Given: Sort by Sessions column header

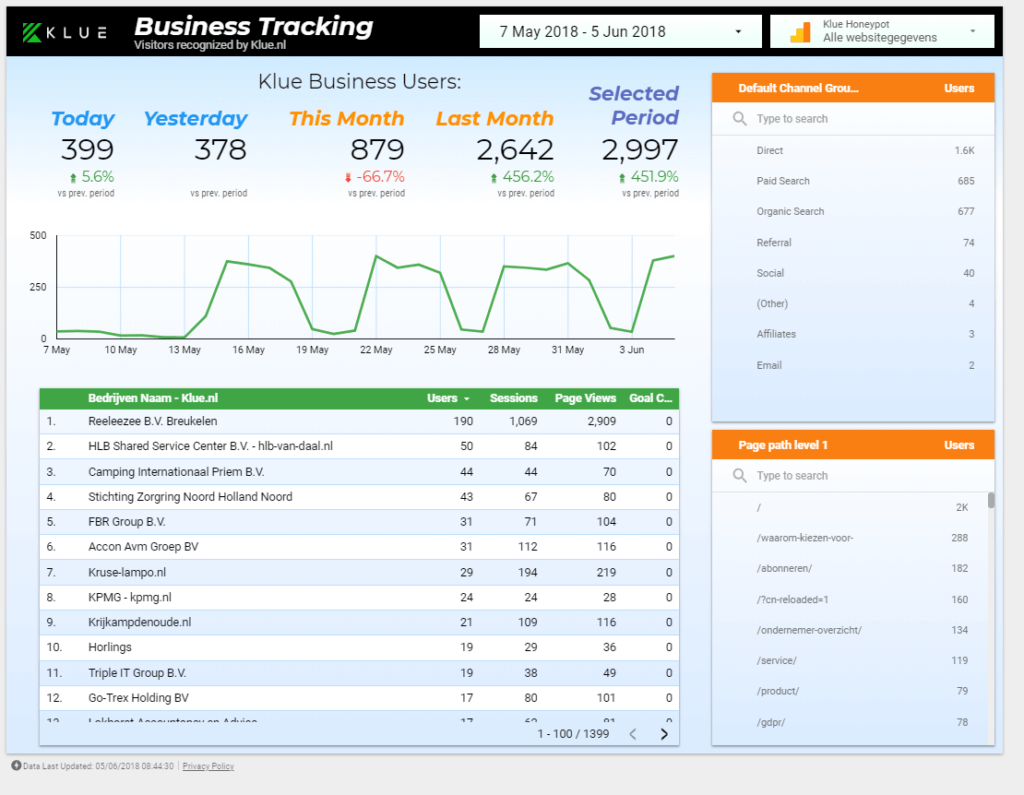Looking at the screenshot, I should (x=513, y=398).
